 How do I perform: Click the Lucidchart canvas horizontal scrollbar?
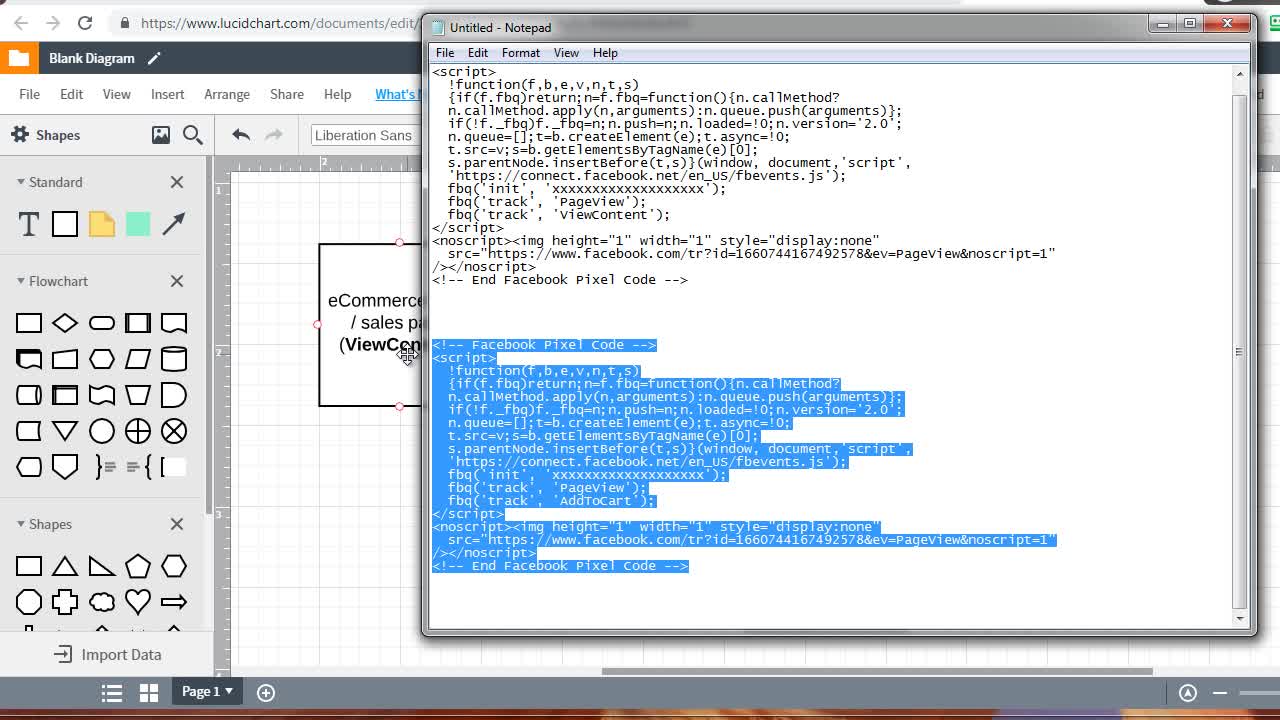[x=876, y=671]
